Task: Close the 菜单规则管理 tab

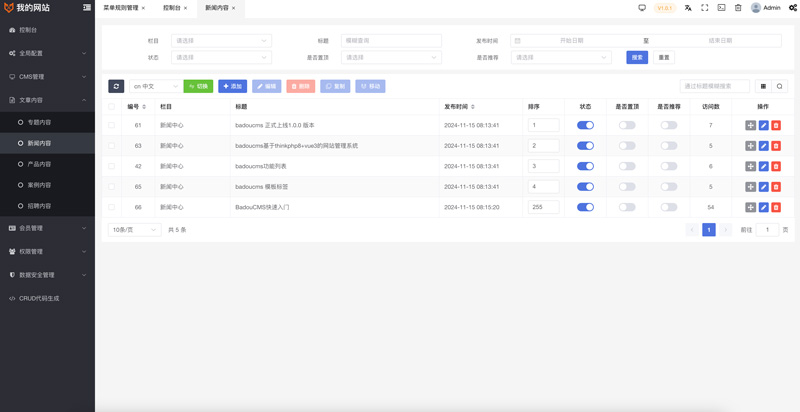Action: pos(143,8)
